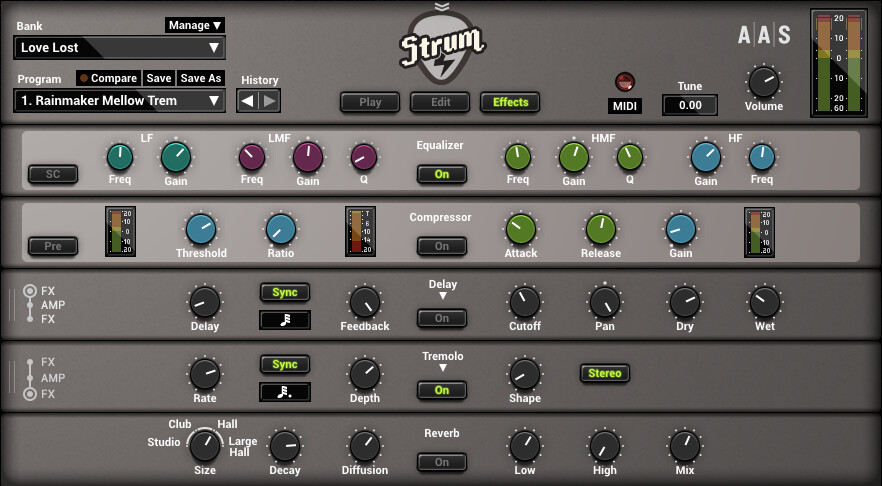Click the collapse chevron above Strum logo
The width and height of the screenshot is (882, 486).
tap(442, 7)
